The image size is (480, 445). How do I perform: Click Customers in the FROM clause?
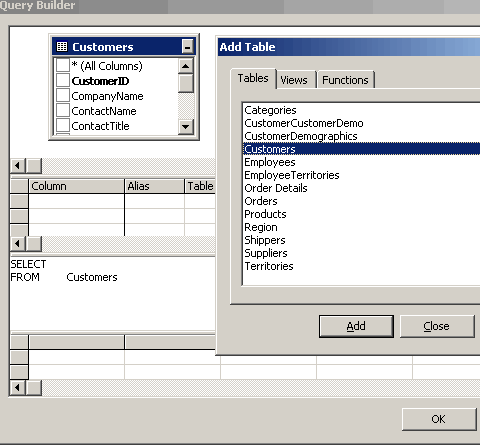tap(92, 277)
